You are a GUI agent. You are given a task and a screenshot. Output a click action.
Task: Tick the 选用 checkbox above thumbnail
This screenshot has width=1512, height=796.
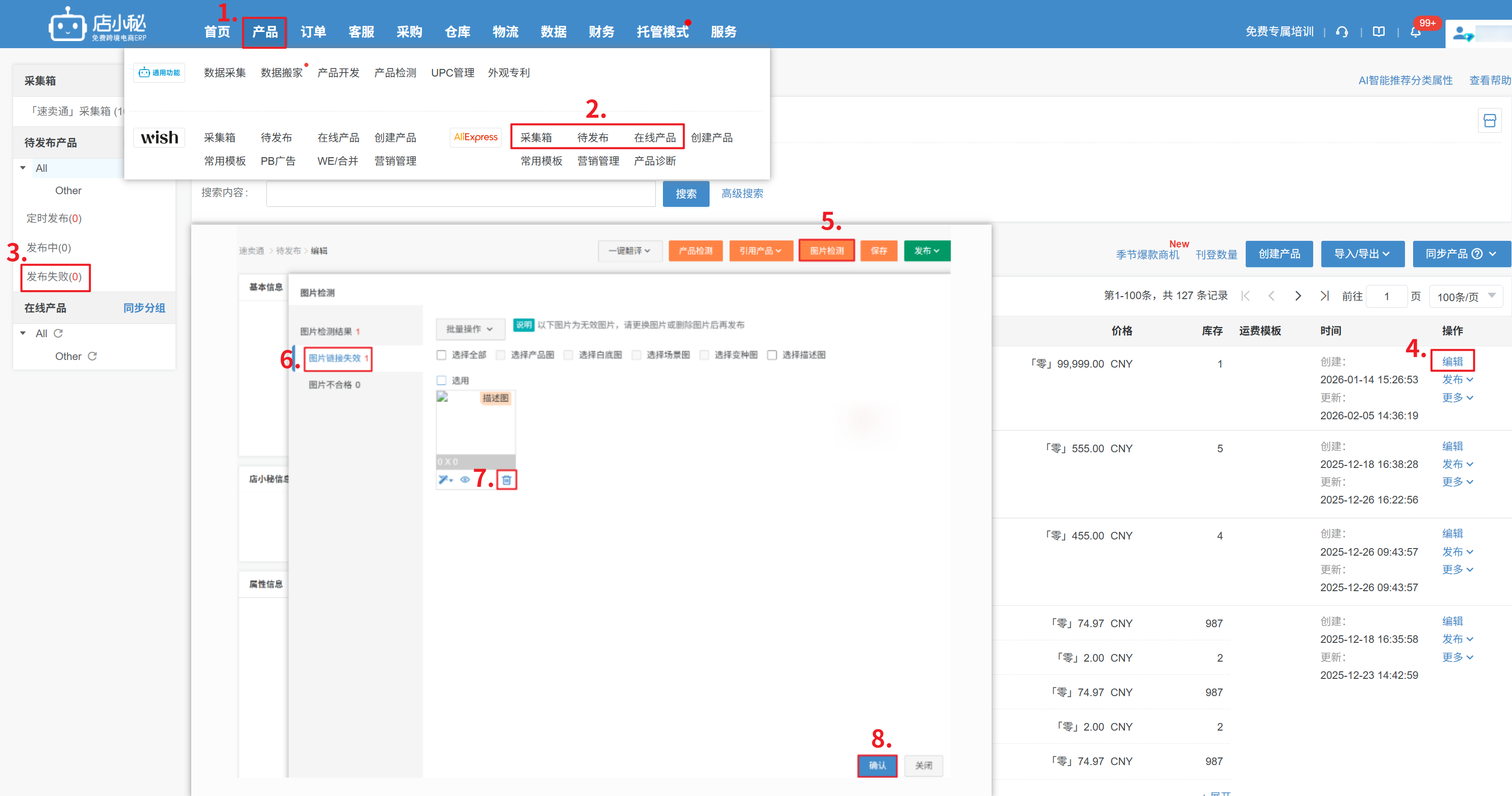441,380
